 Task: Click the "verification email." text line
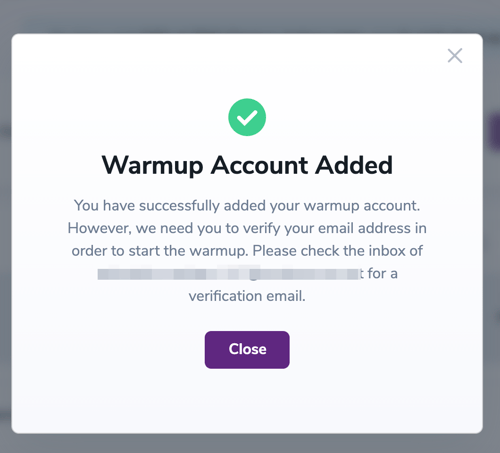coord(247,296)
